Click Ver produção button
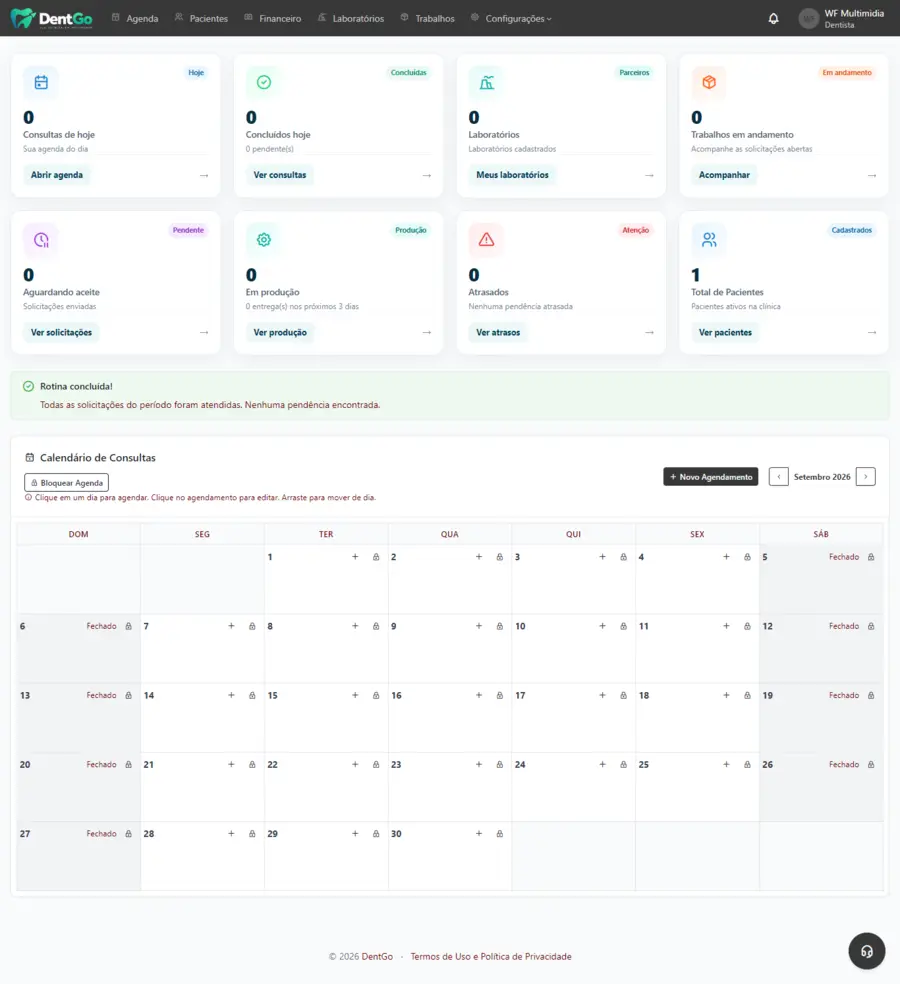The width and height of the screenshot is (900, 984). [x=280, y=333]
